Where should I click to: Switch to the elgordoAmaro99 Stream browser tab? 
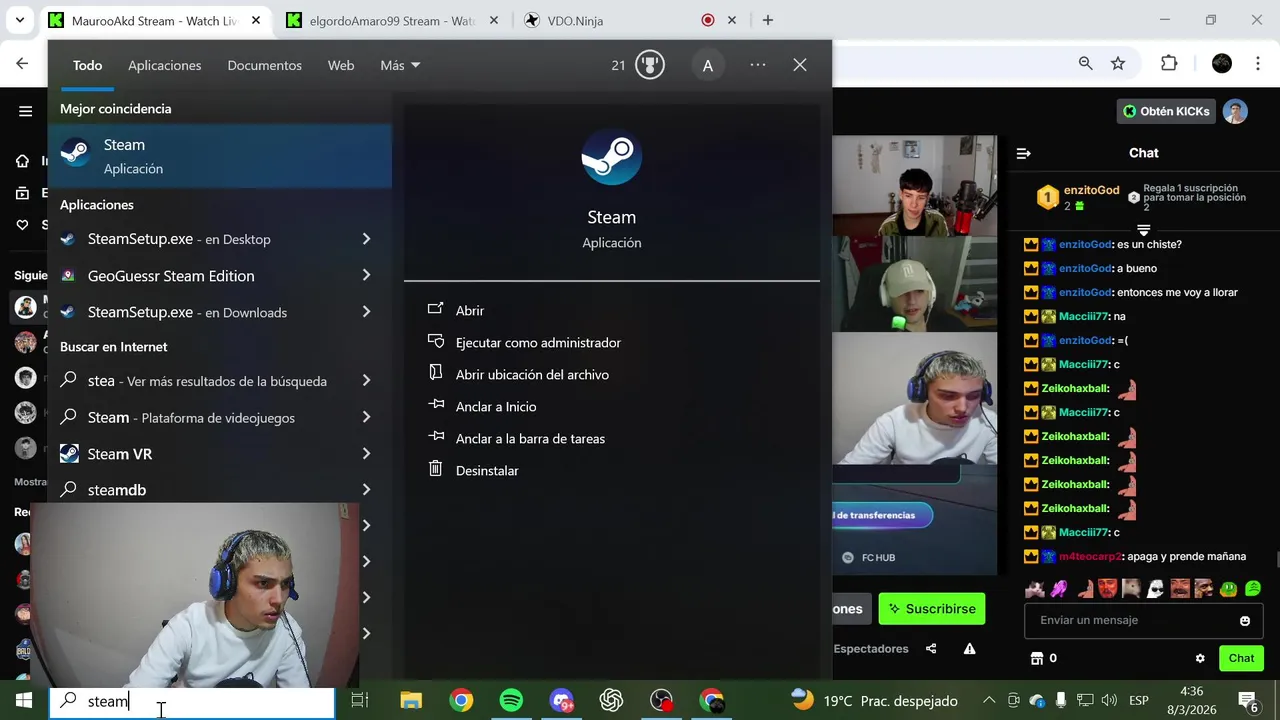pos(391,20)
